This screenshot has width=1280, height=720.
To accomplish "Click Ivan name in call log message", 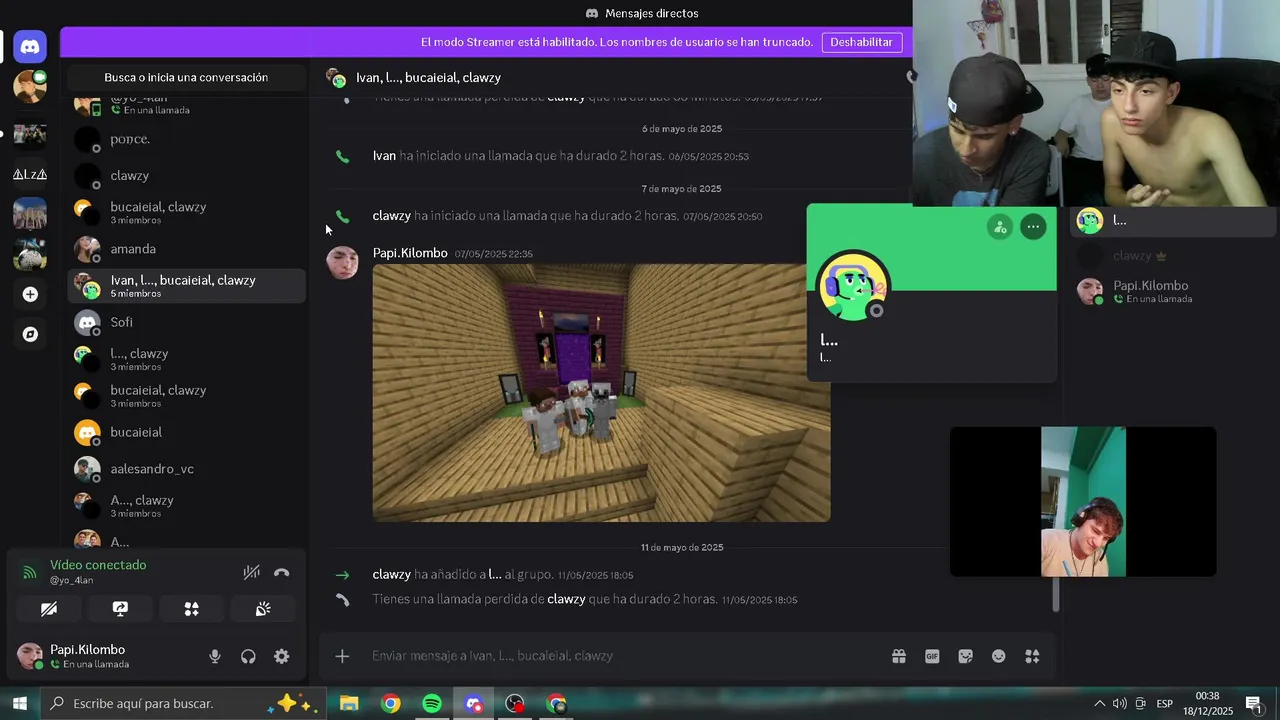I will click(x=384, y=156).
